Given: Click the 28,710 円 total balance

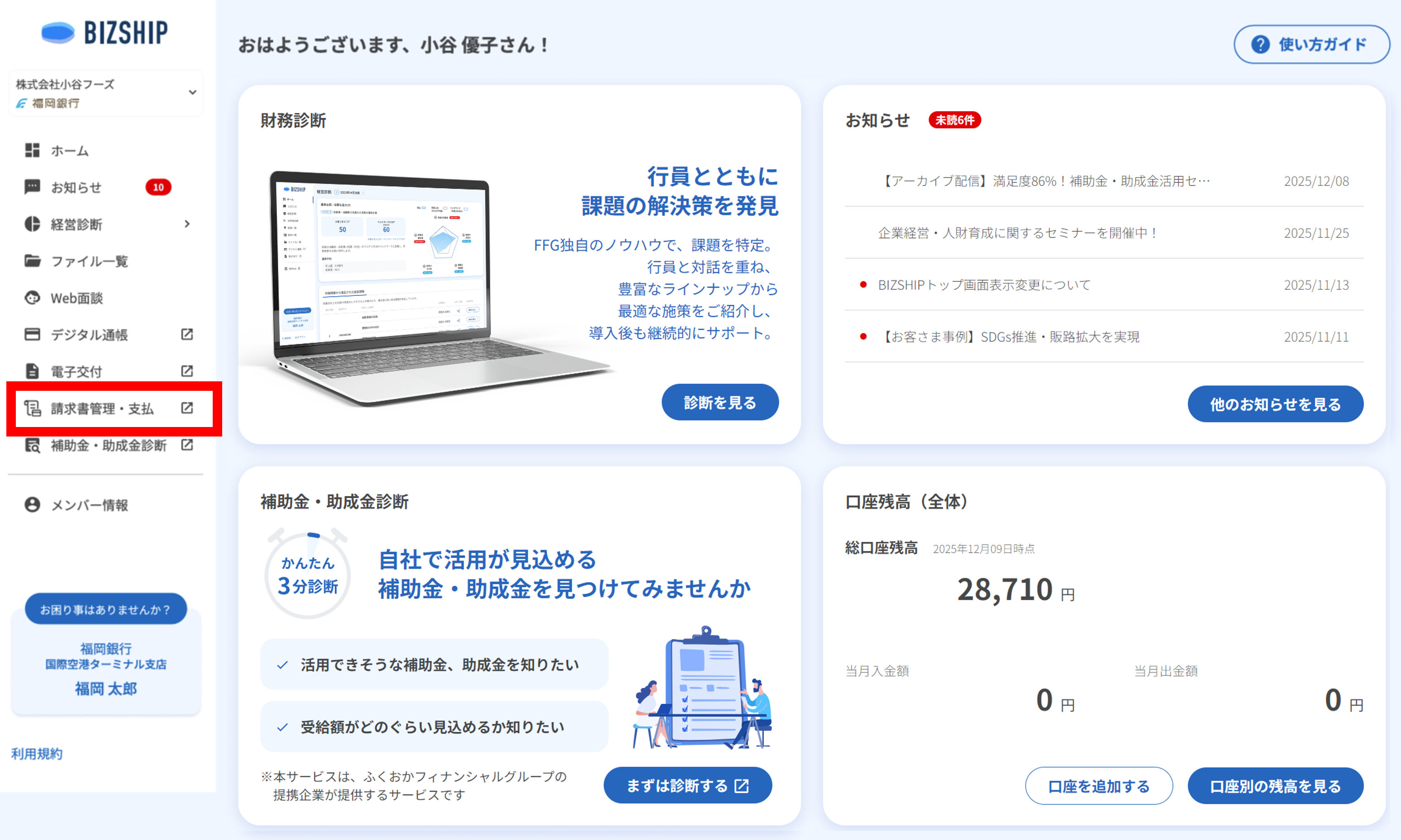Looking at the screenshot, I should tap(1016, 590).
